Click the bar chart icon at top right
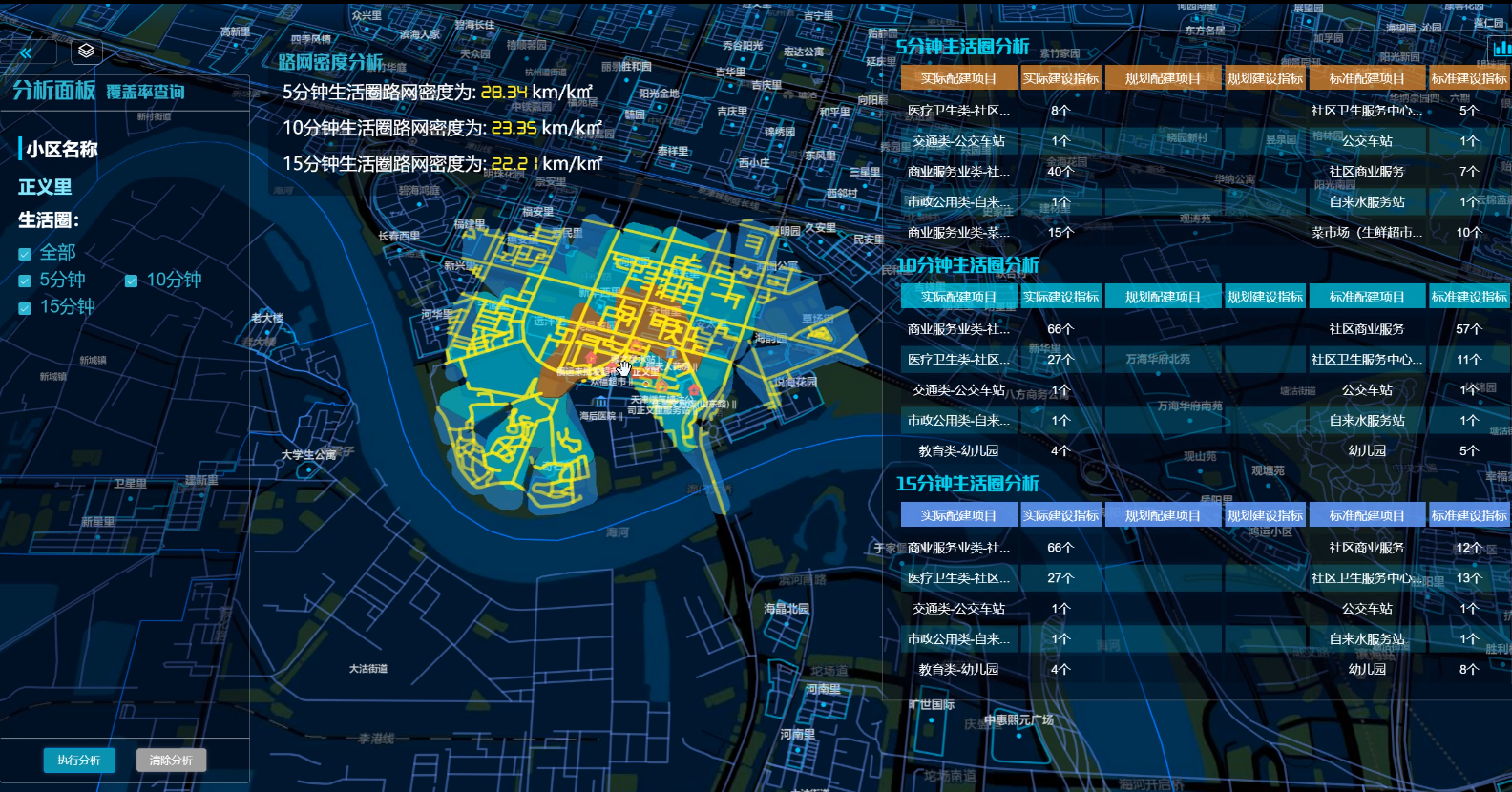Image resolution: width=1512 pixels, height=792 pixels. click(1501, 48)
